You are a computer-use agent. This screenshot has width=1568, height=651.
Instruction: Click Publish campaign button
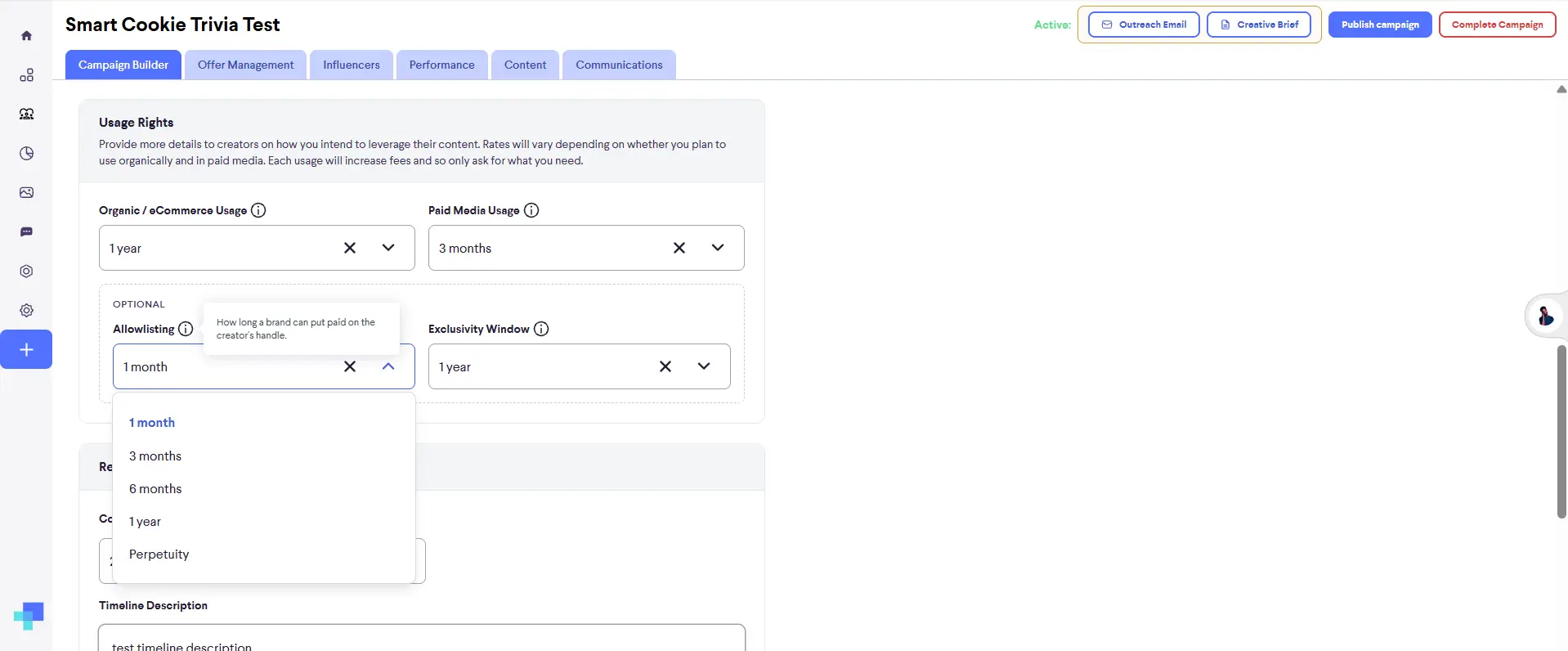pos(1380,25)
